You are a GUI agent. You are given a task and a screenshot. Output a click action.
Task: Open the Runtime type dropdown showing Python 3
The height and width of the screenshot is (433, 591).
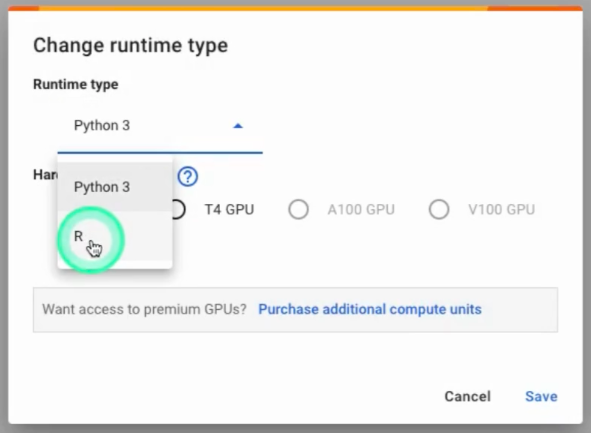(x=160, y=126)
